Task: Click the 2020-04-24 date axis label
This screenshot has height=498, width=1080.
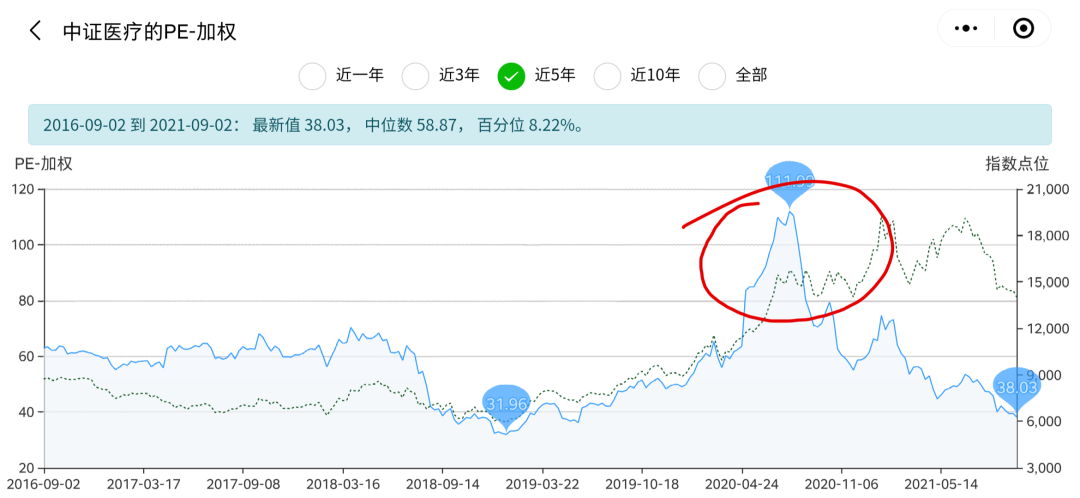Action: [x=742, y=483]
